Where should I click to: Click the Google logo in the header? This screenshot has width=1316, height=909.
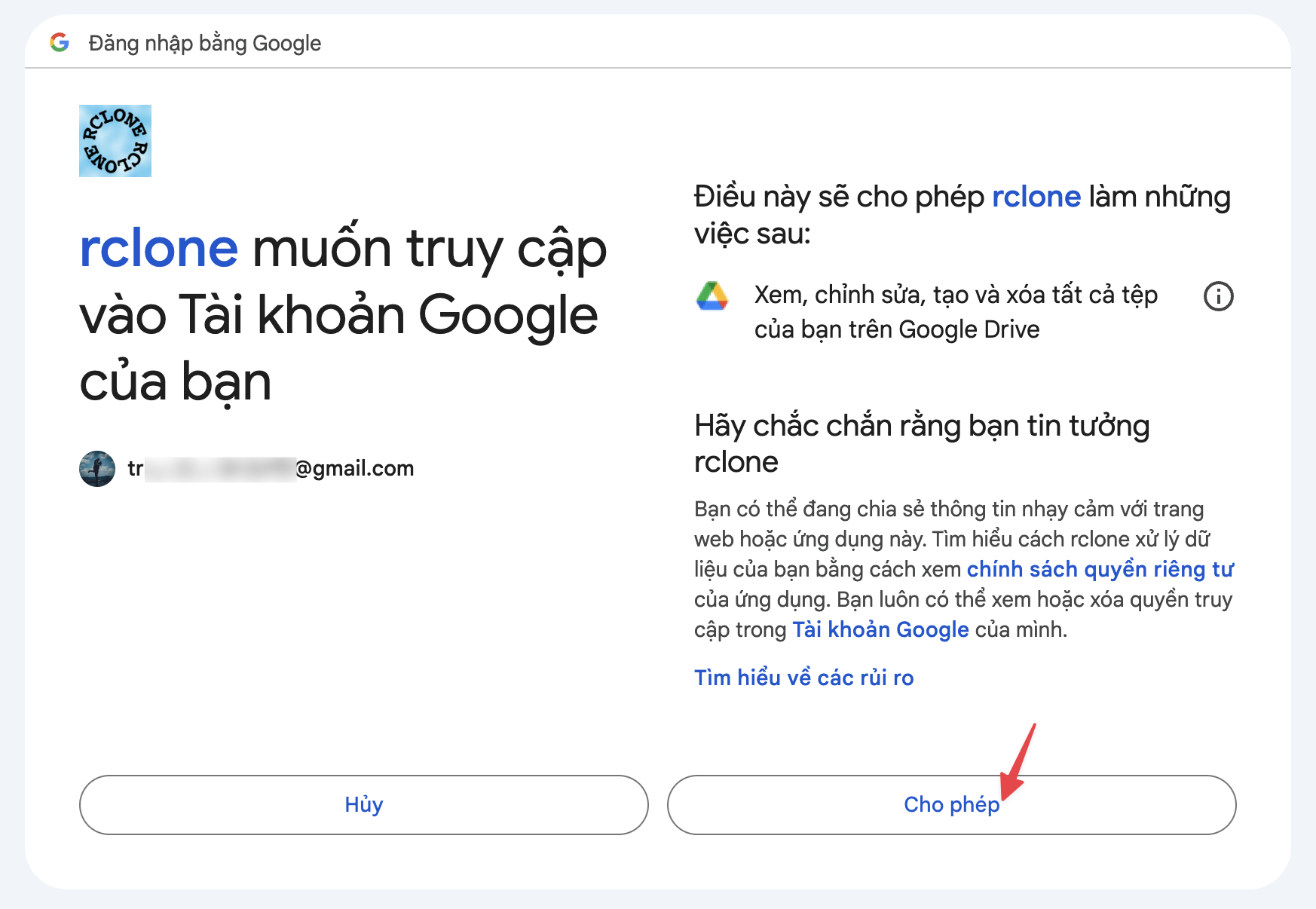[60, 42]
